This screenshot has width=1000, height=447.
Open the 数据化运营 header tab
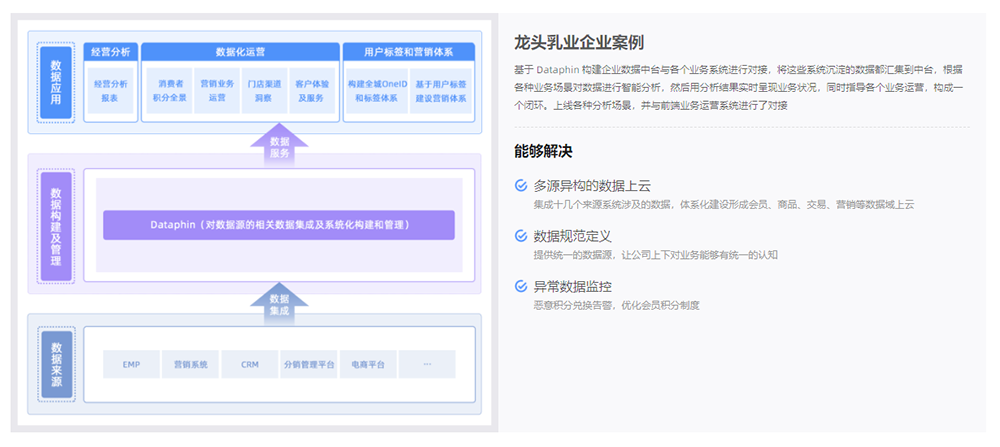tap(240, 52)
